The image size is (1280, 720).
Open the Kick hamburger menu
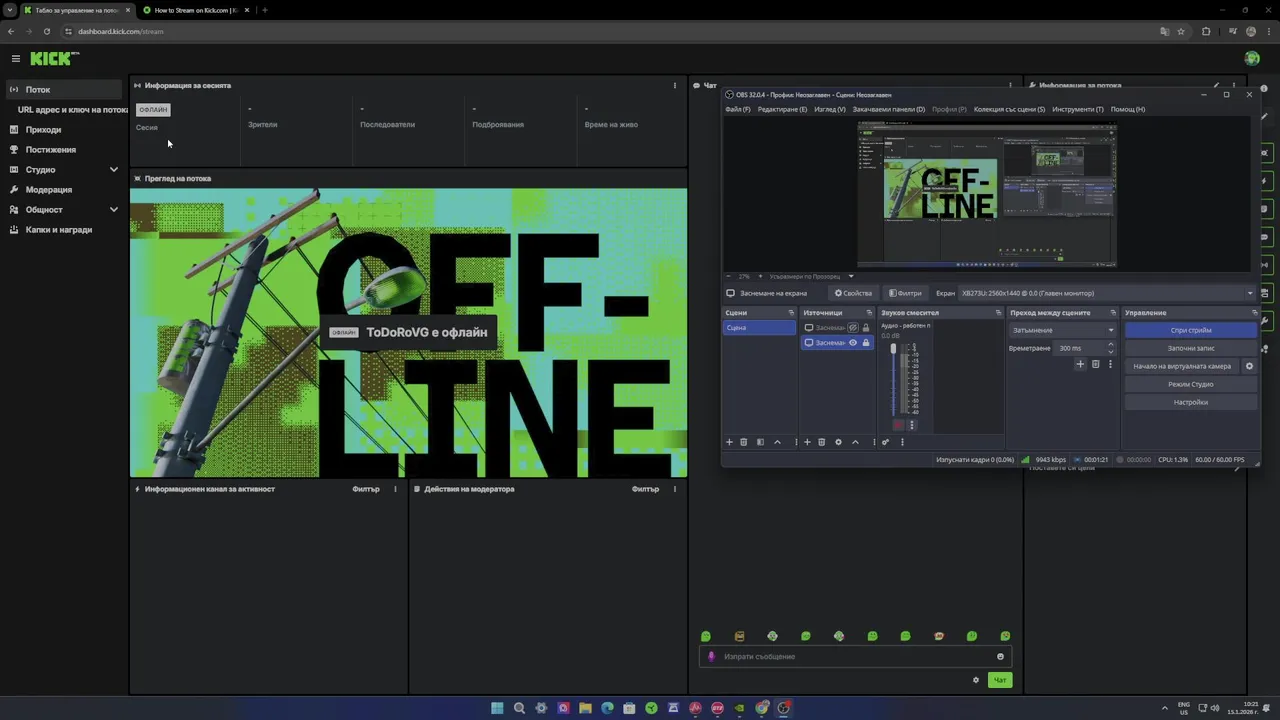pos(16,59)
